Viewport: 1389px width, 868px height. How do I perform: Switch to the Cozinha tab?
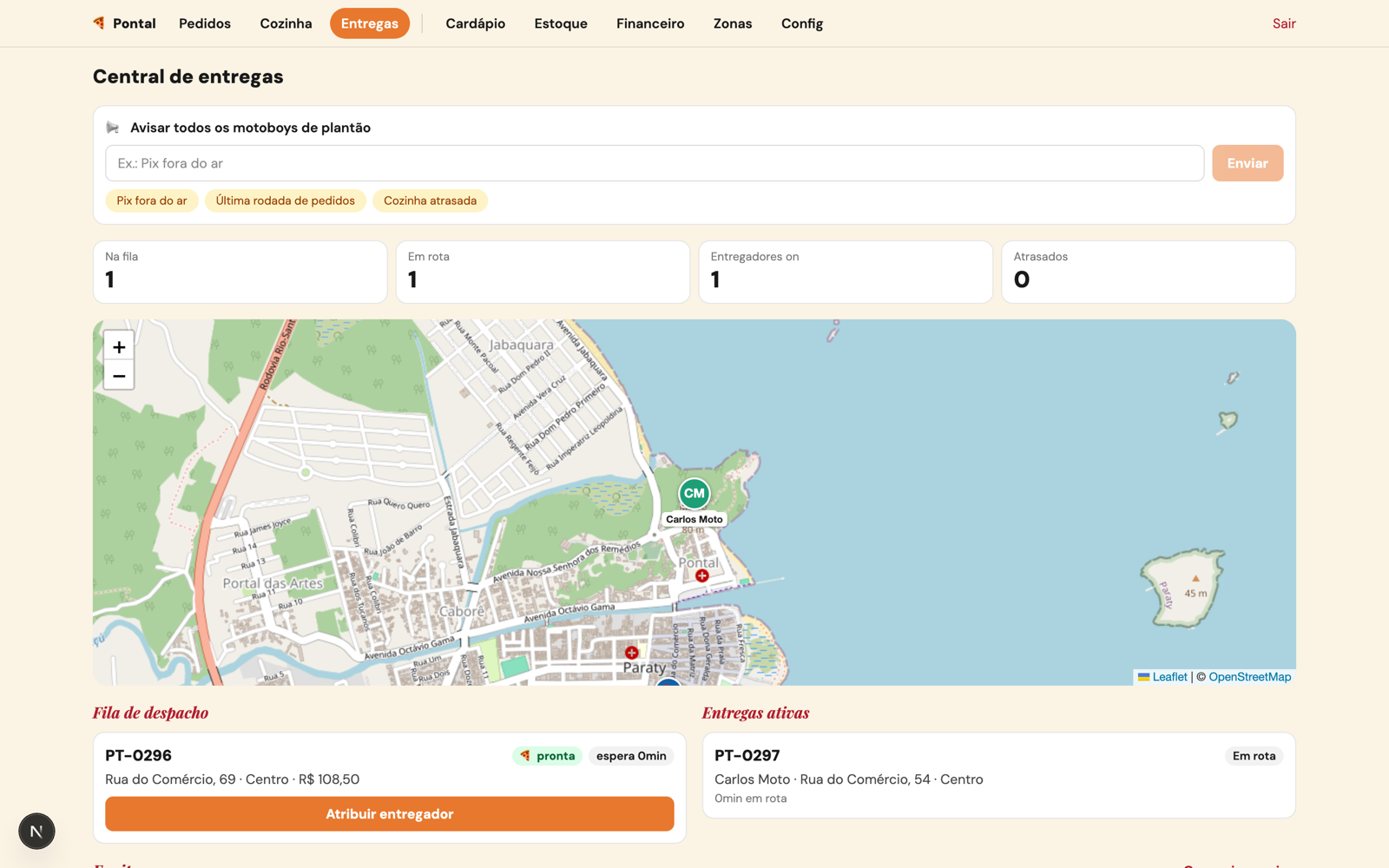(286, 23)
